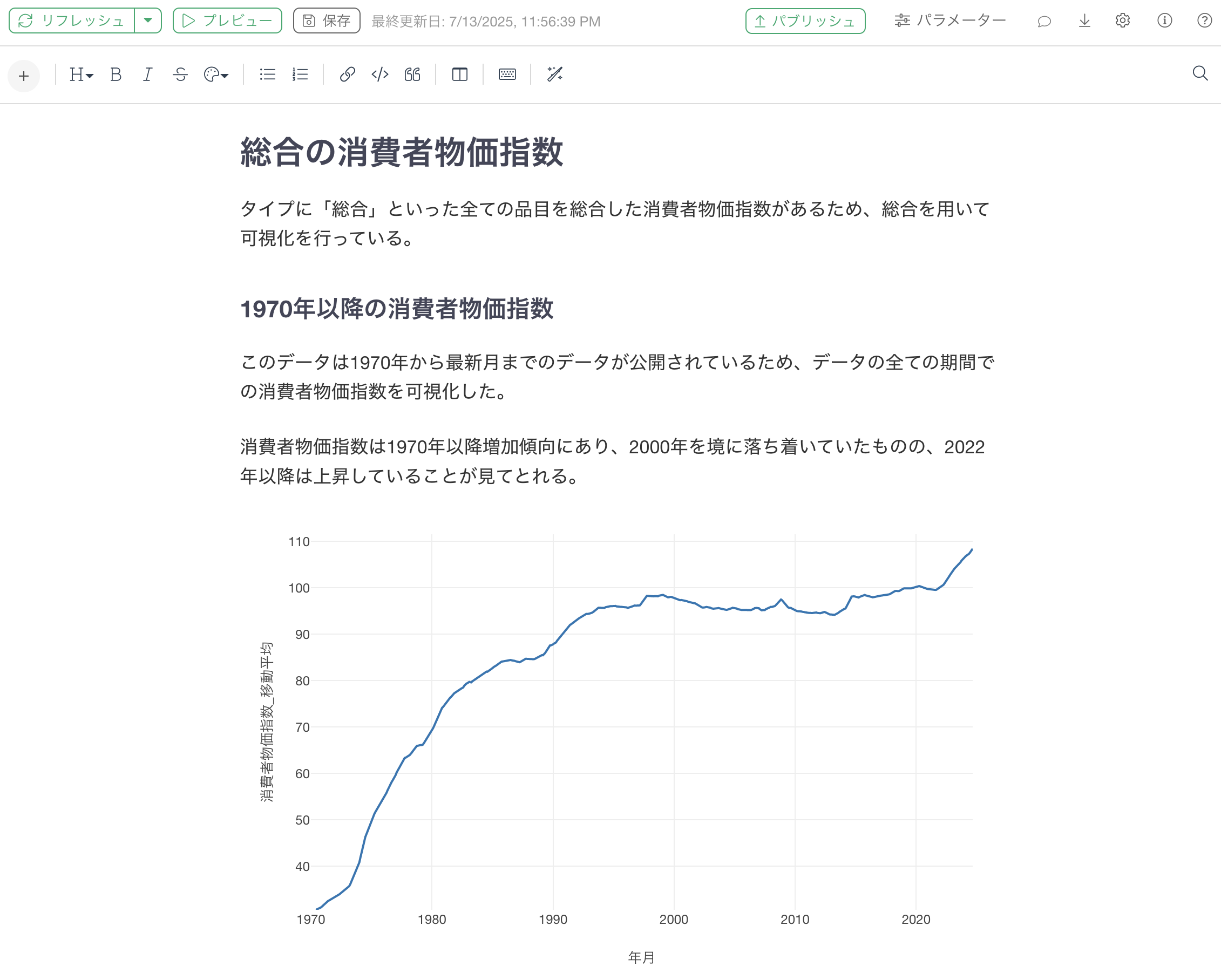
Task: Click the 年月 x-axis label
Action: tap(642, 957)
